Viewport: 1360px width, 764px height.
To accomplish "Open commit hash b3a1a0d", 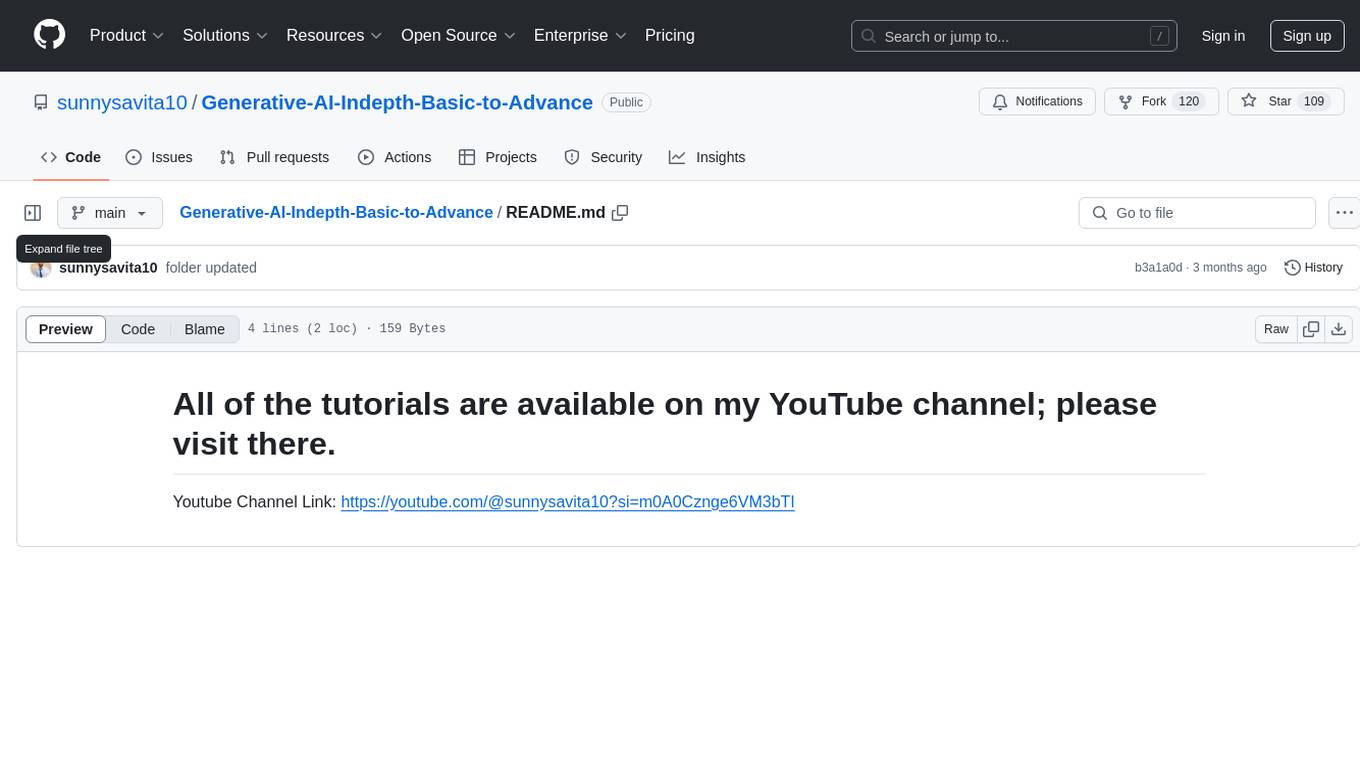I will [1158, 268].
